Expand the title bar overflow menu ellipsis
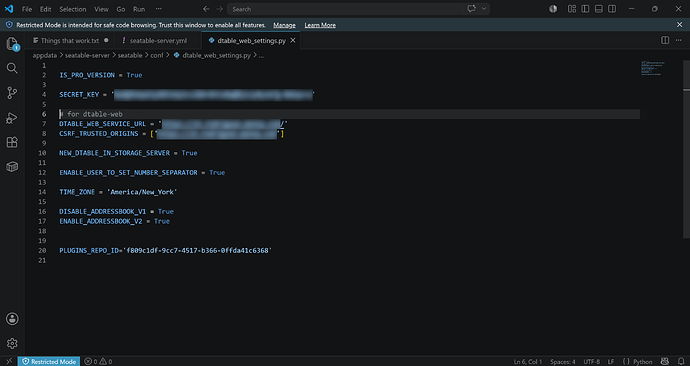Viewport: 690px width, 366px height. [158, 9]
